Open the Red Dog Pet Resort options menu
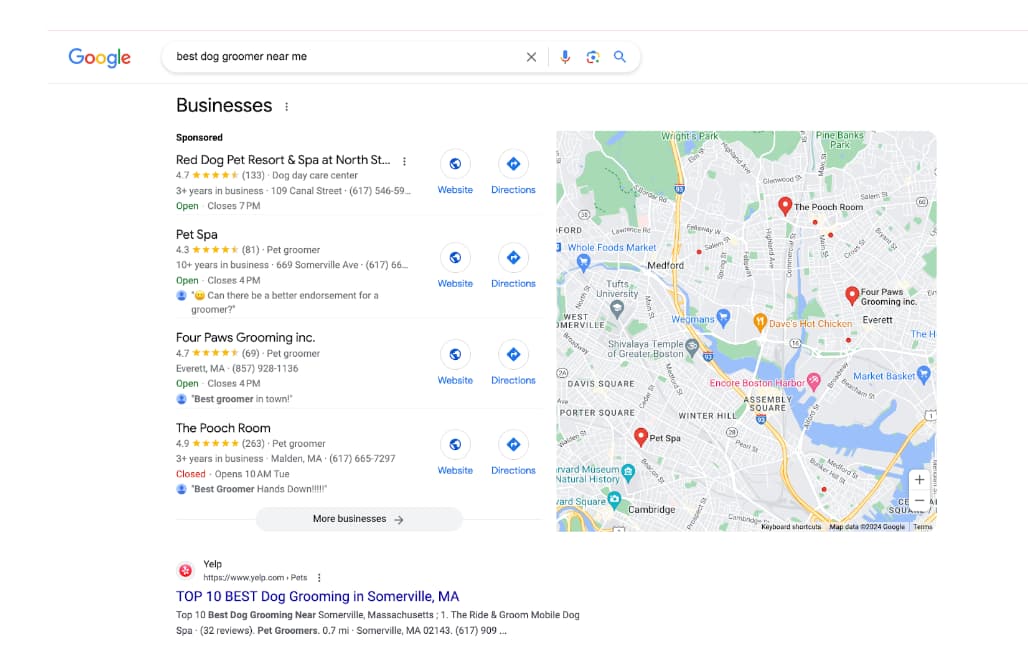Image resolution: width=1028 pixels, height=664 pixels. pos(405,161)
